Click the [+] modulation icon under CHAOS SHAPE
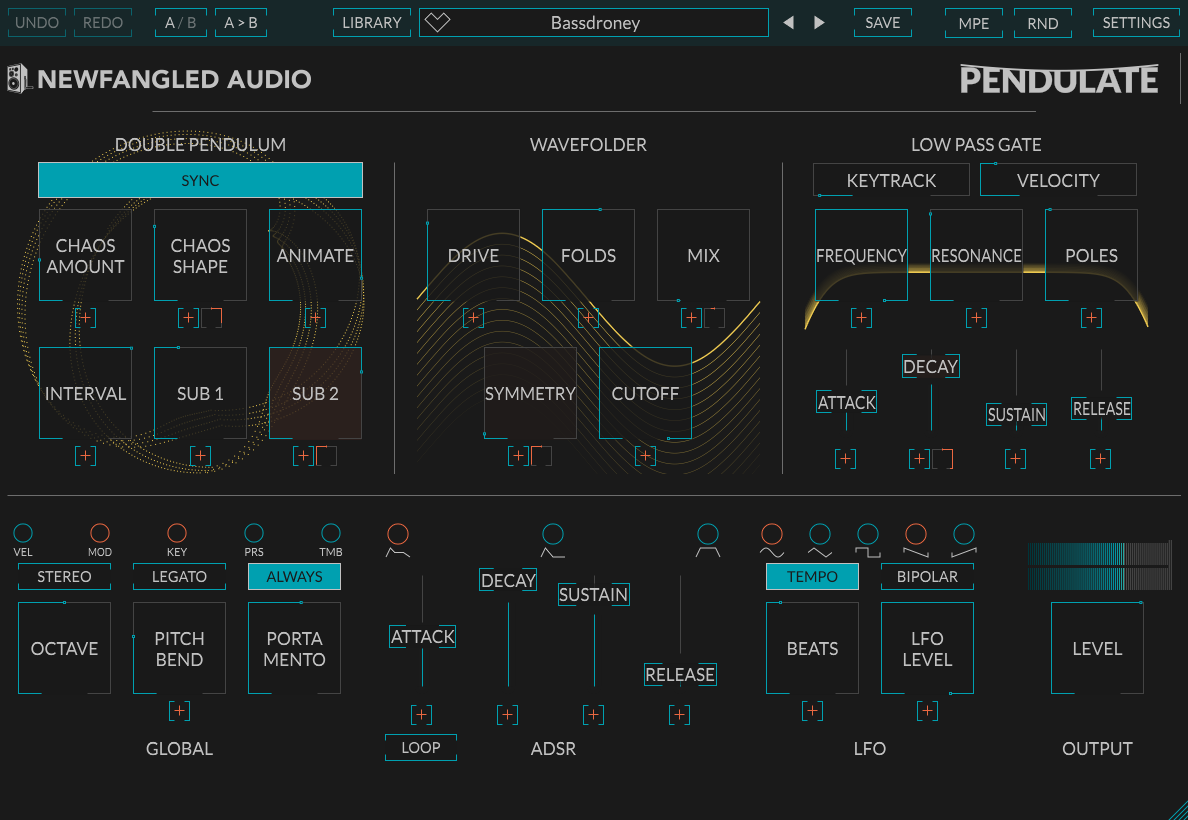The width and height of the screenshot is (1188, 820). 187,317
